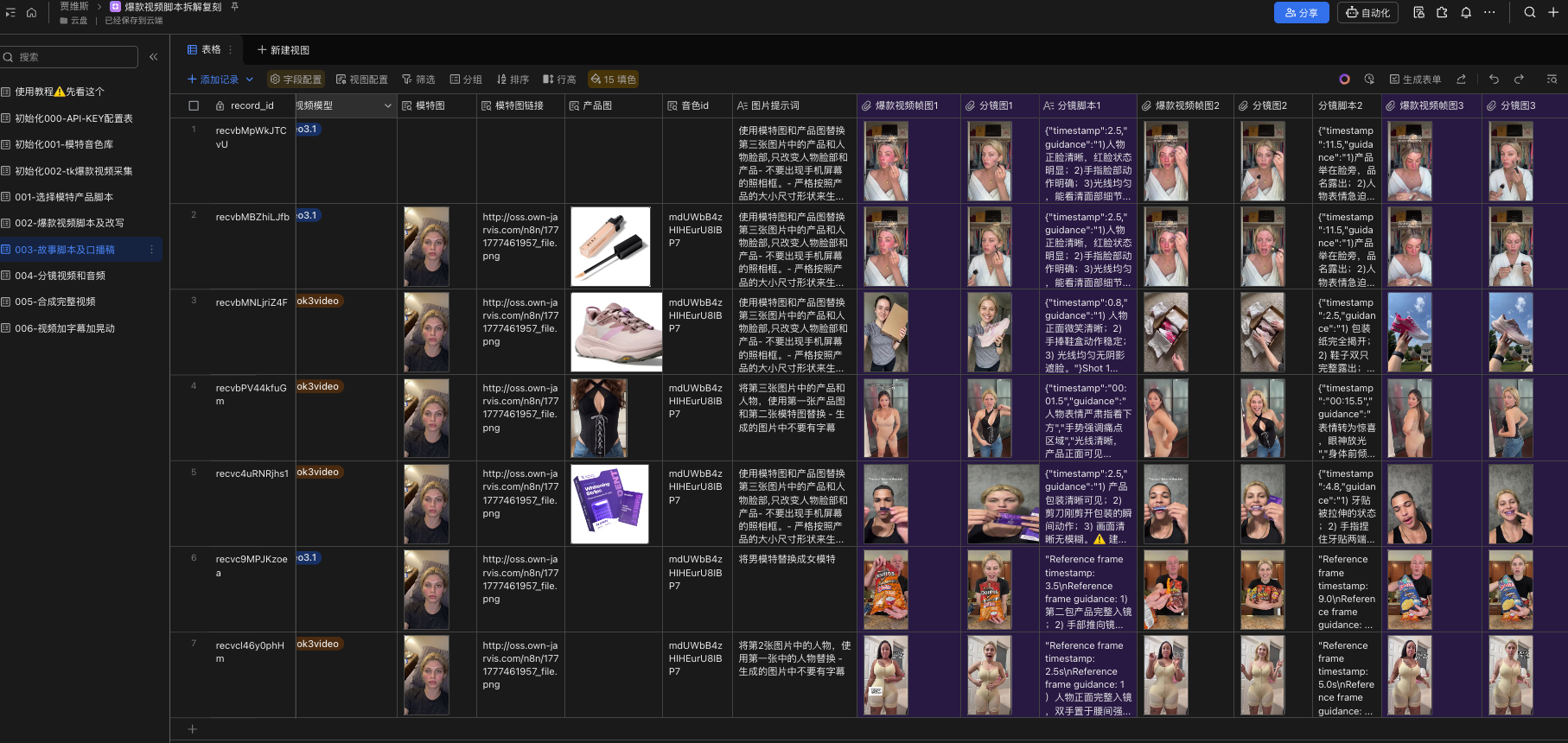Undo the last action
Viewport: 1568px width, 743px height.
click(x=1494, y=79)
